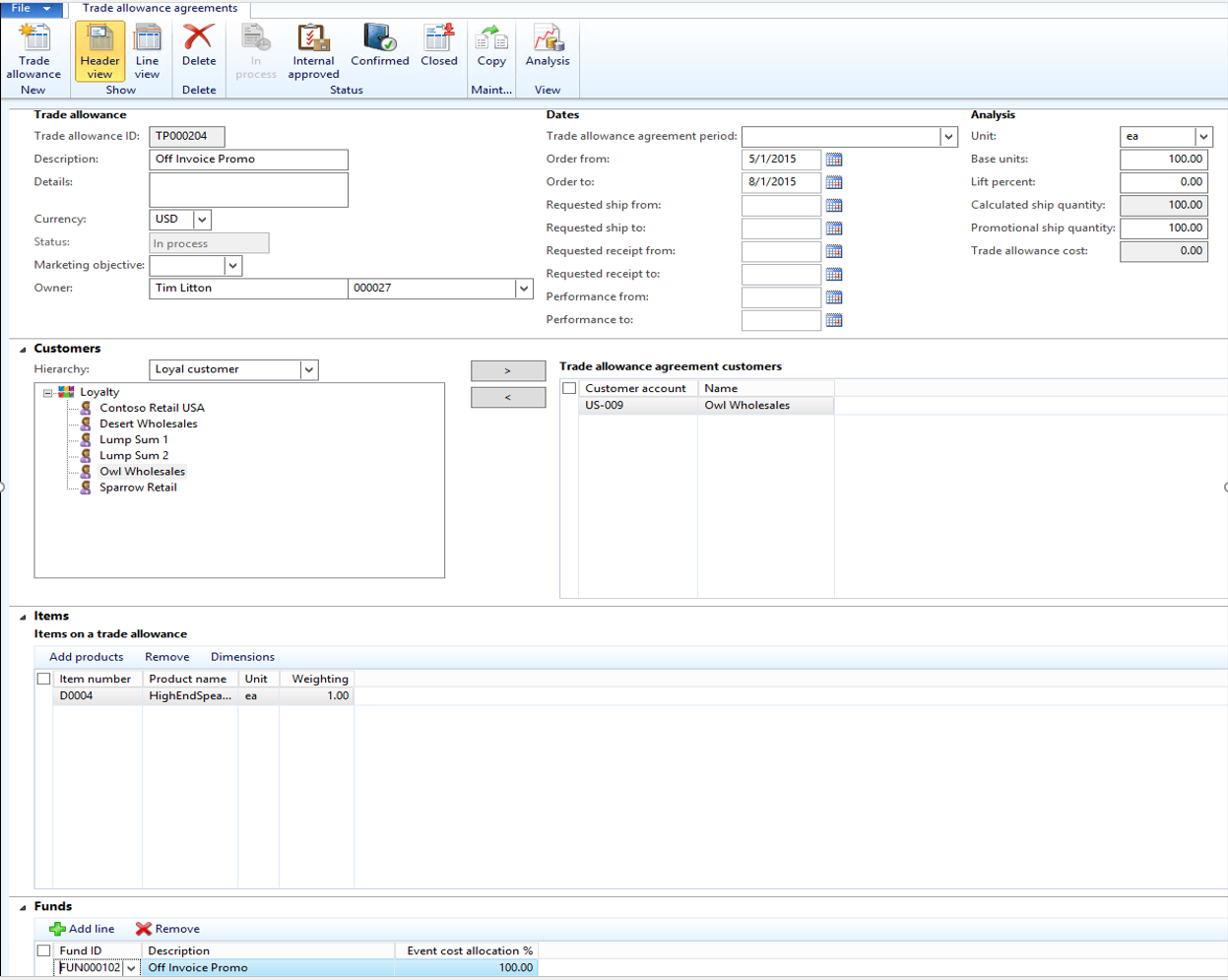1228x980 pixels.
Task: Check the Item number select-all checkbox
Action: coord(43,679)
